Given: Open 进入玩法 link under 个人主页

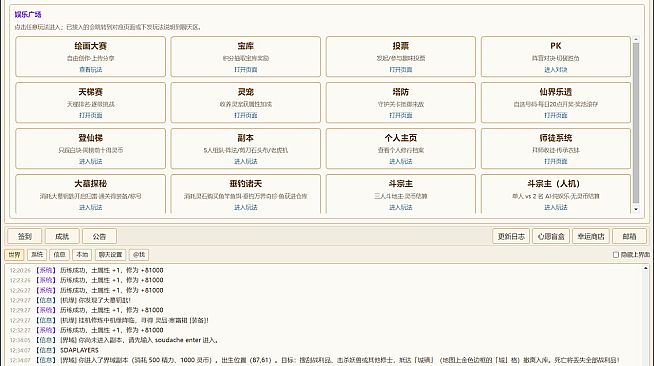Looking at the screenshot, I should (401, 161).
